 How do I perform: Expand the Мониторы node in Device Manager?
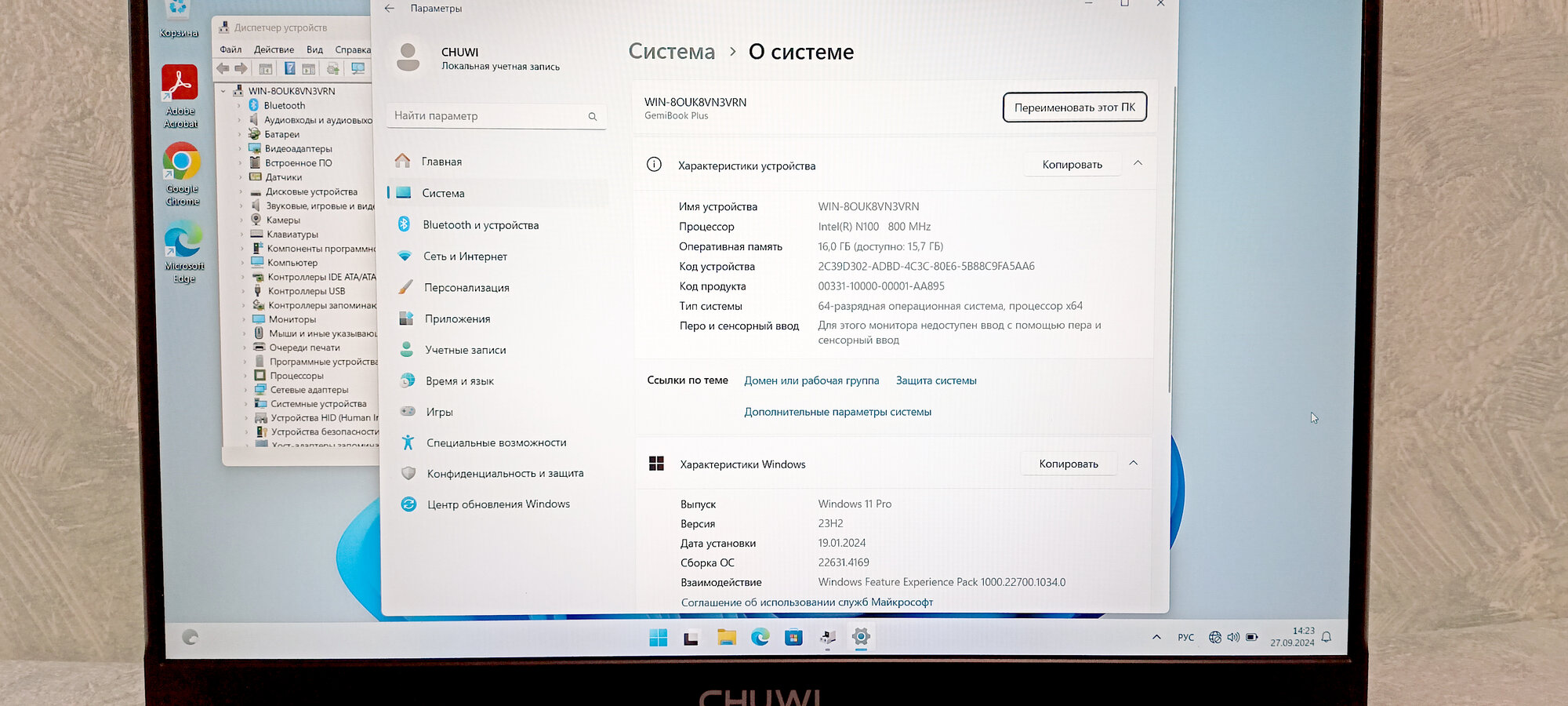[x=243, y=319]
